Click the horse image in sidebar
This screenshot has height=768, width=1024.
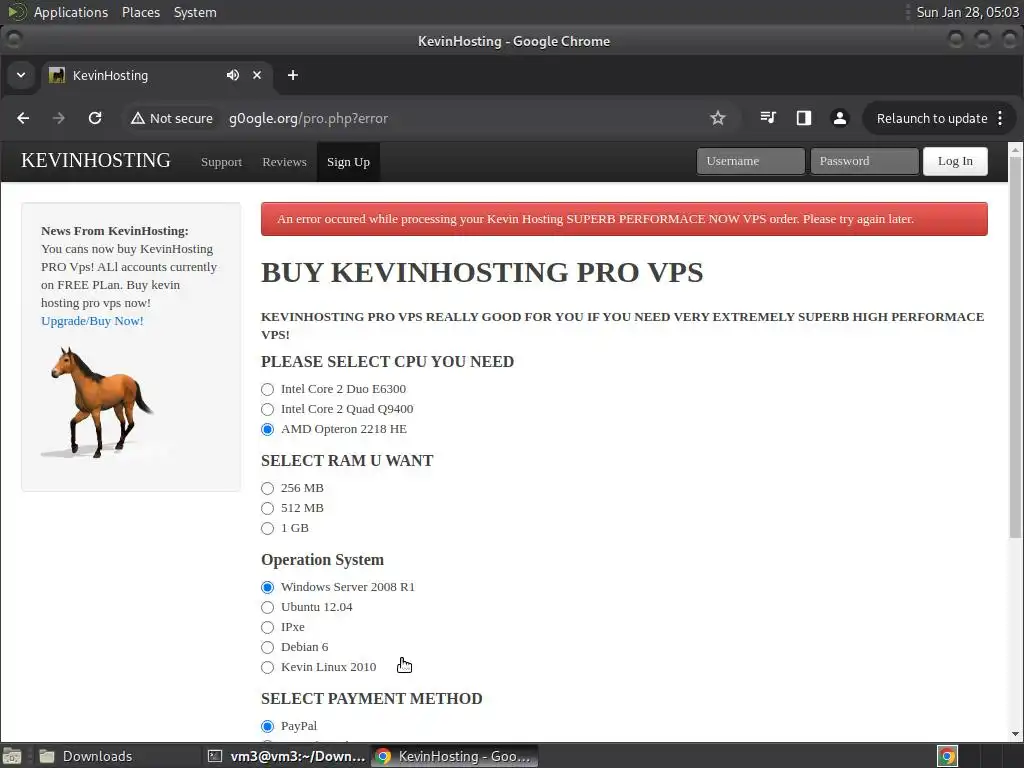97,402
